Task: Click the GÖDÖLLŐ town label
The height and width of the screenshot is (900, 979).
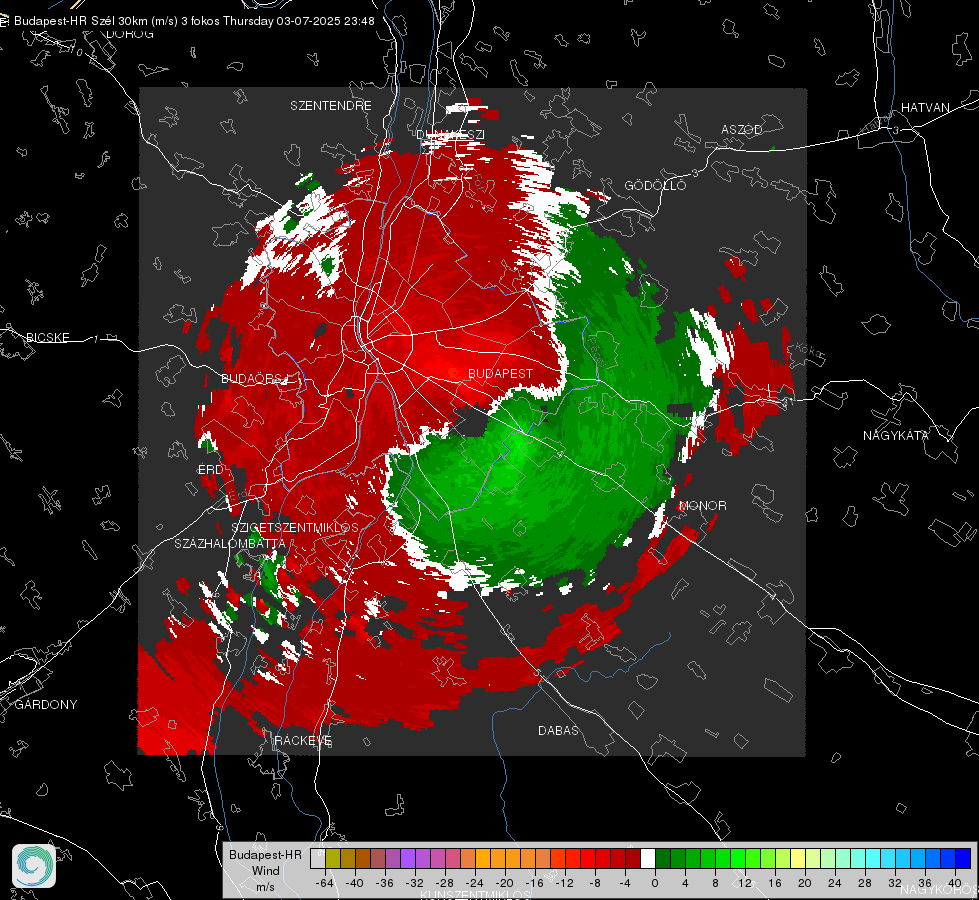Action: [x=655, y=185]
